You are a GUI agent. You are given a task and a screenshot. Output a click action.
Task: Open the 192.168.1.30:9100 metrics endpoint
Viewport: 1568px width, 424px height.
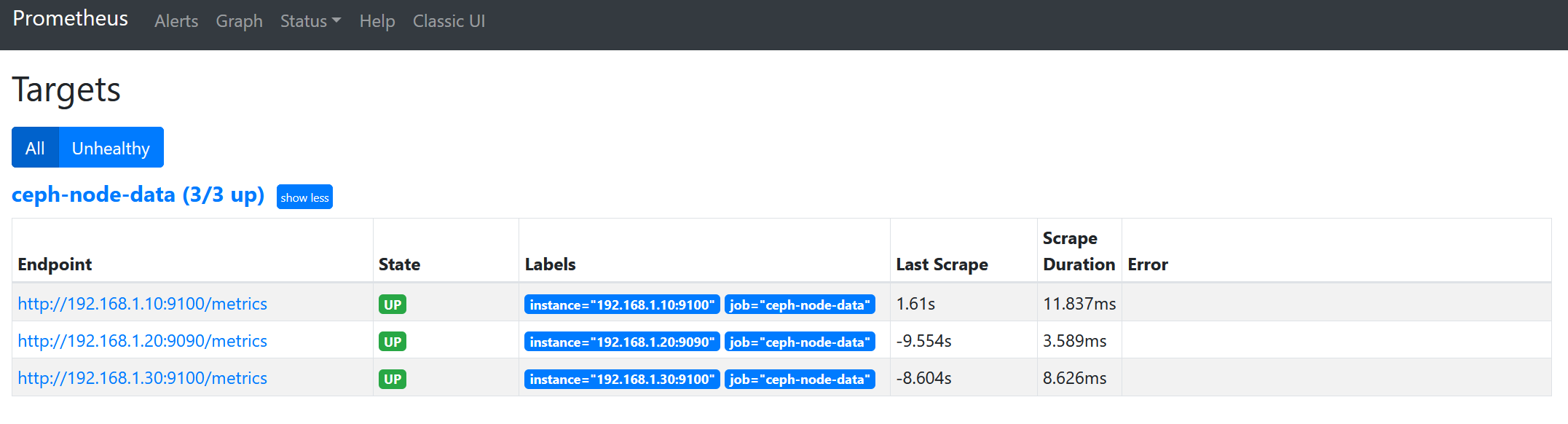coord(143,378)
